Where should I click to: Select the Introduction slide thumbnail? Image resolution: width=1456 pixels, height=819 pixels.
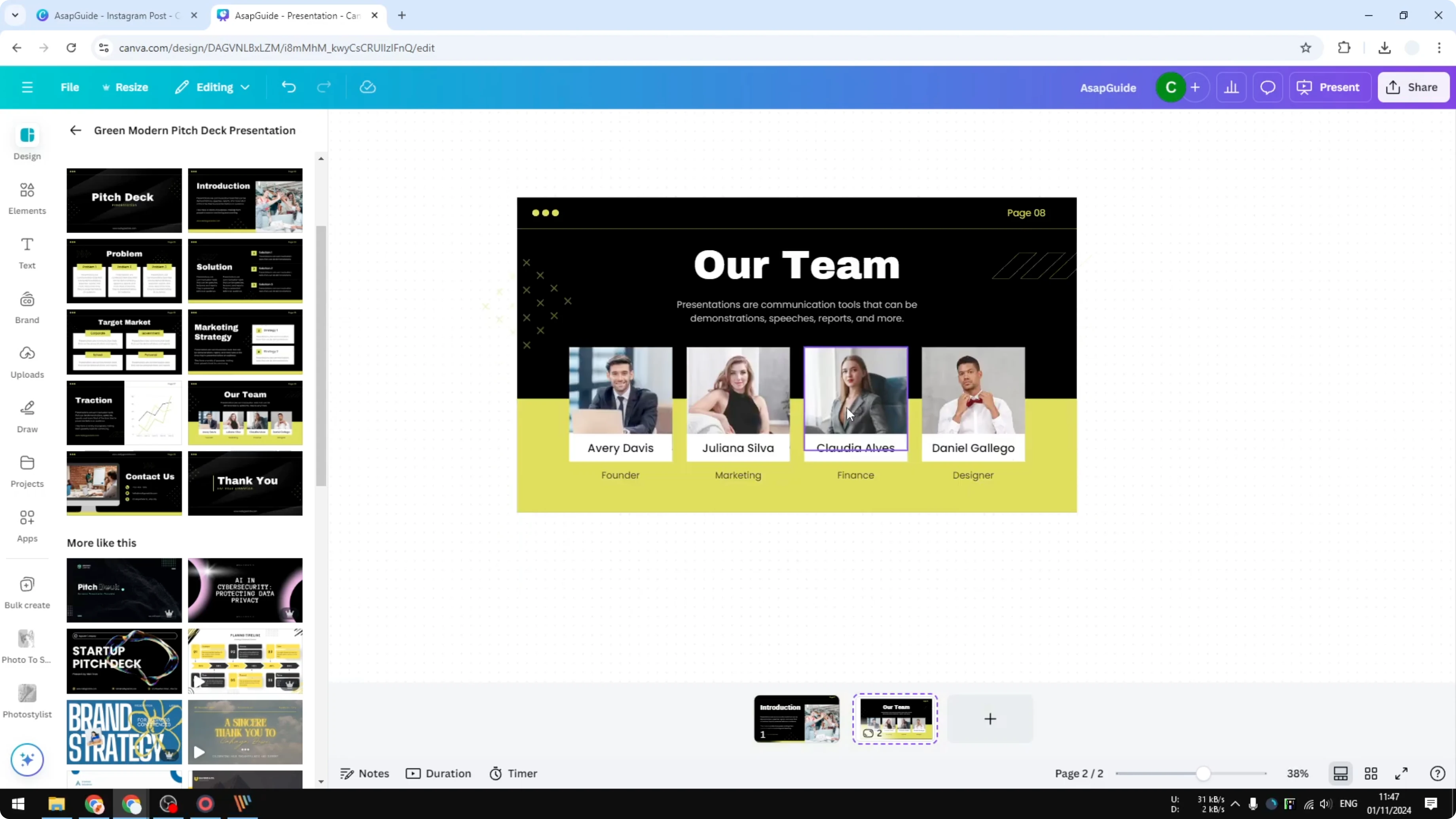[796, 719]
